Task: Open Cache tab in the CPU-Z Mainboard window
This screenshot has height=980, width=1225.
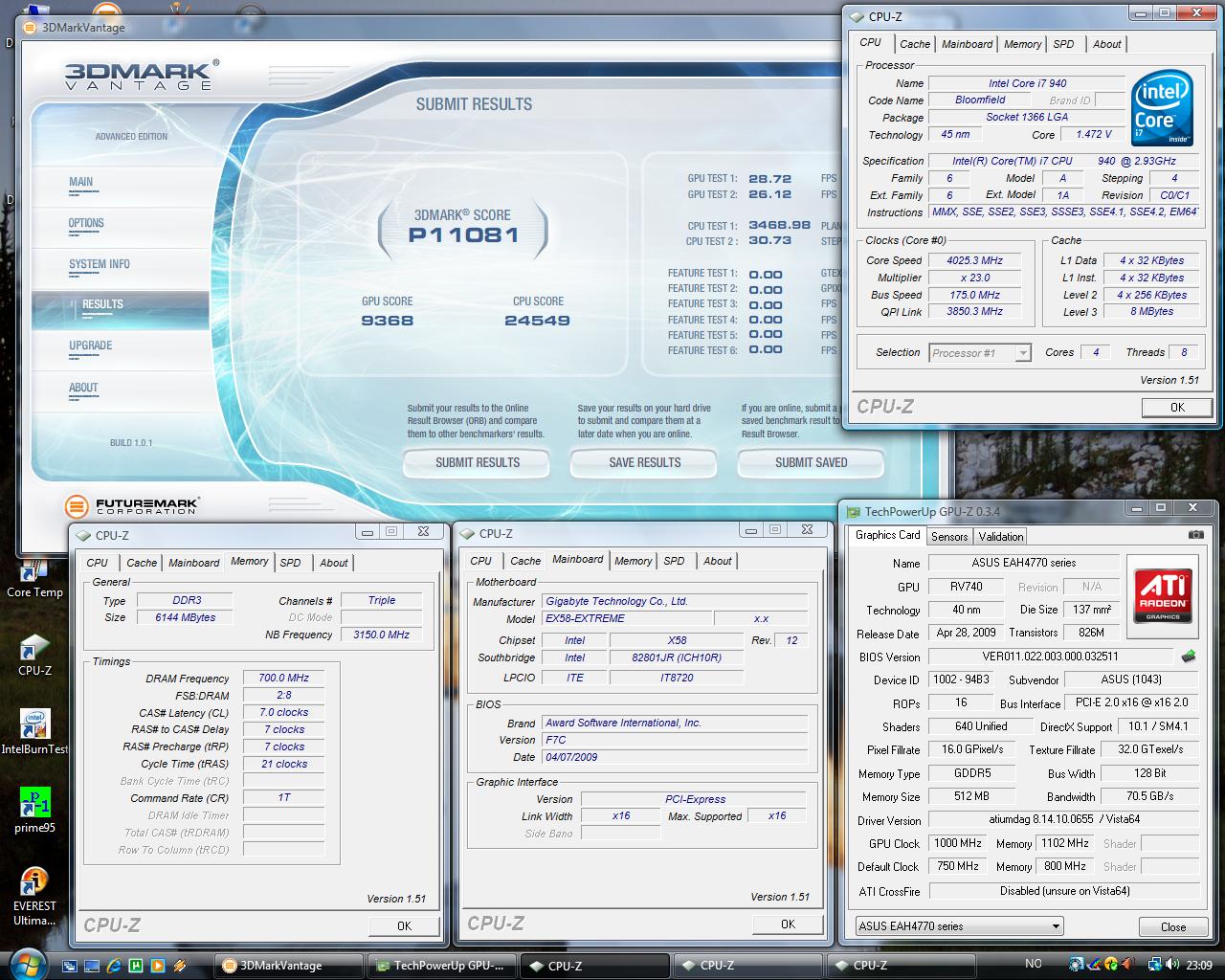Action: (x=525, y=561)
